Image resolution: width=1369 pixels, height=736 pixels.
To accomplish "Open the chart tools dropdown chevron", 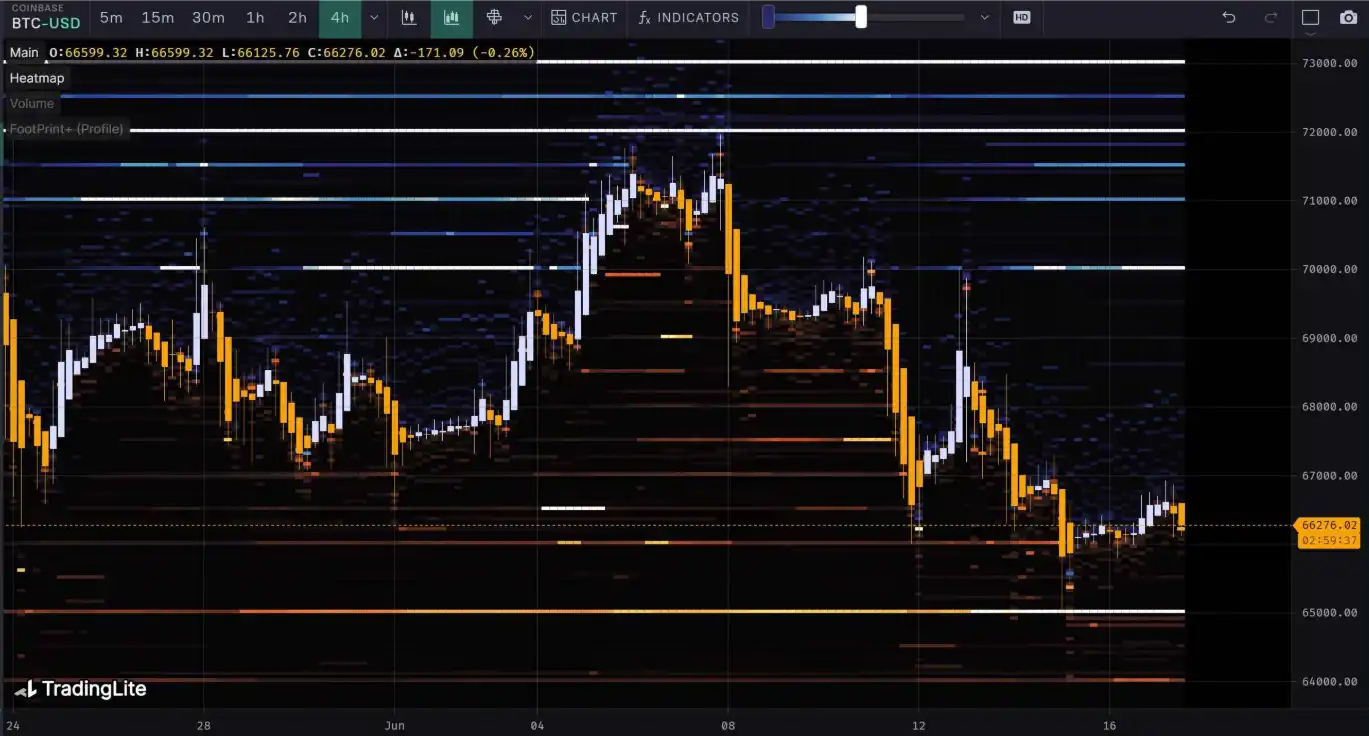I will coord(528,18).
